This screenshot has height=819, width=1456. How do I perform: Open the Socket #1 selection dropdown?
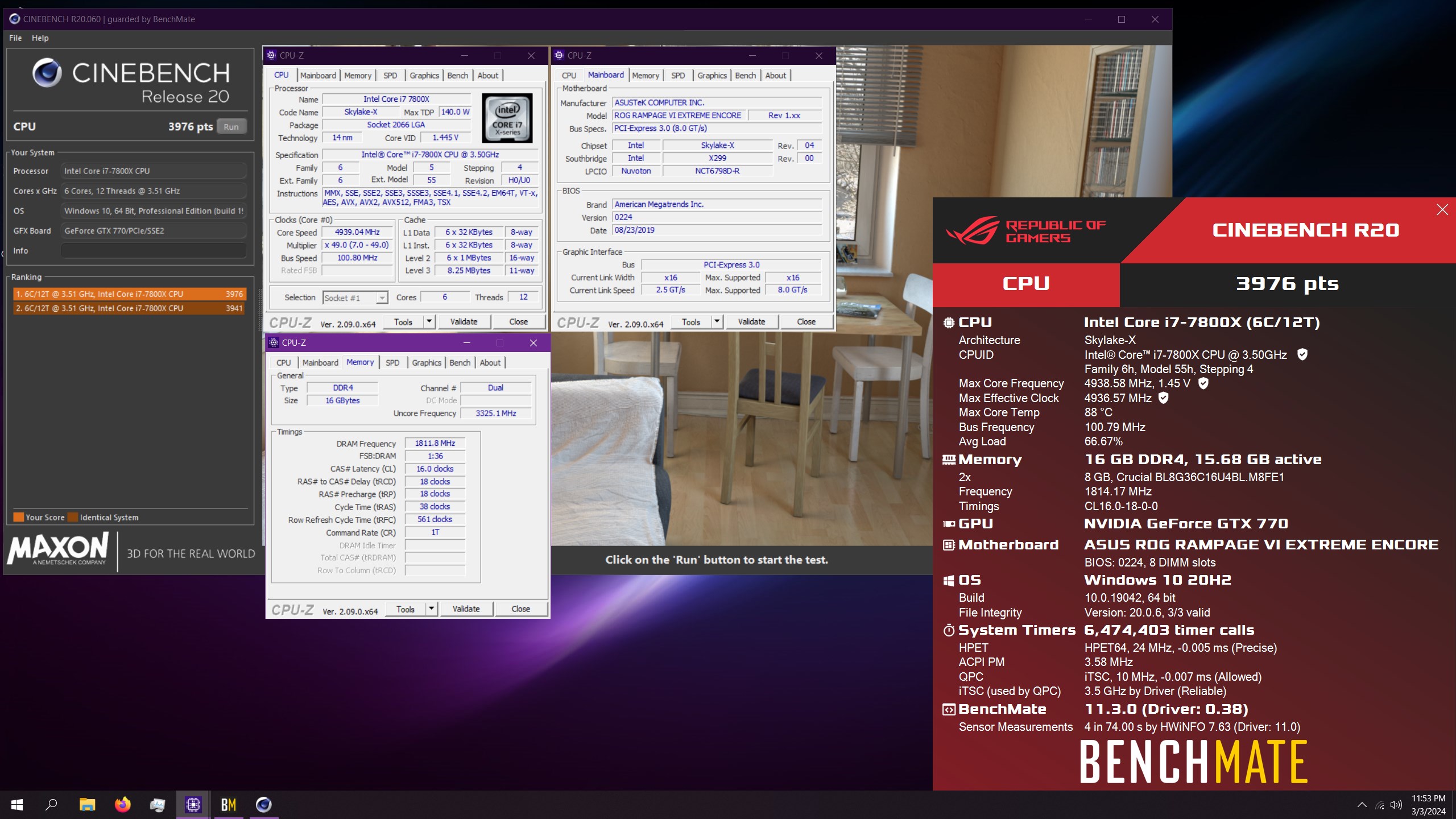[x=355, y=297]
